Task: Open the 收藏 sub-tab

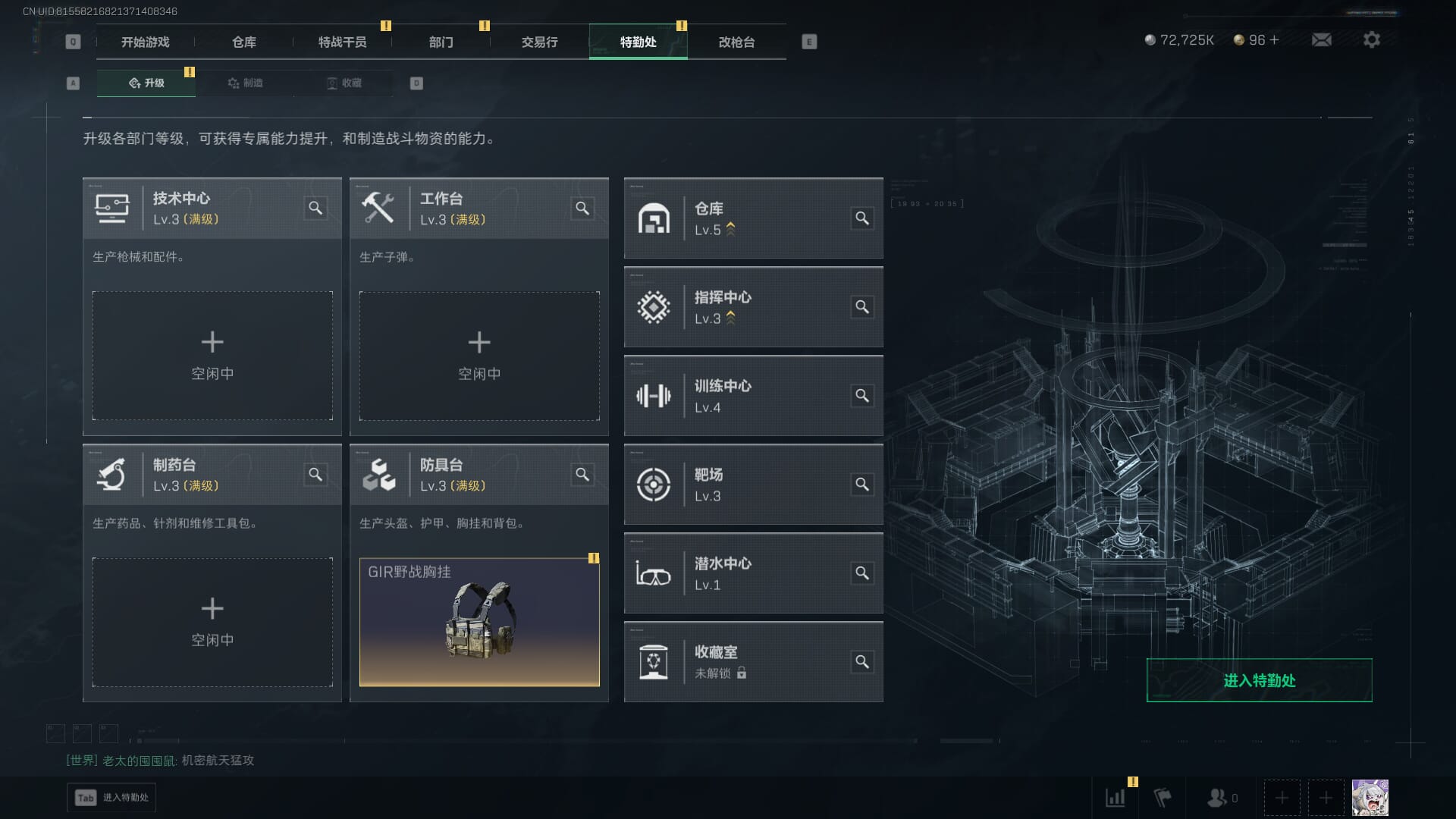Action: tap(344, 83)
